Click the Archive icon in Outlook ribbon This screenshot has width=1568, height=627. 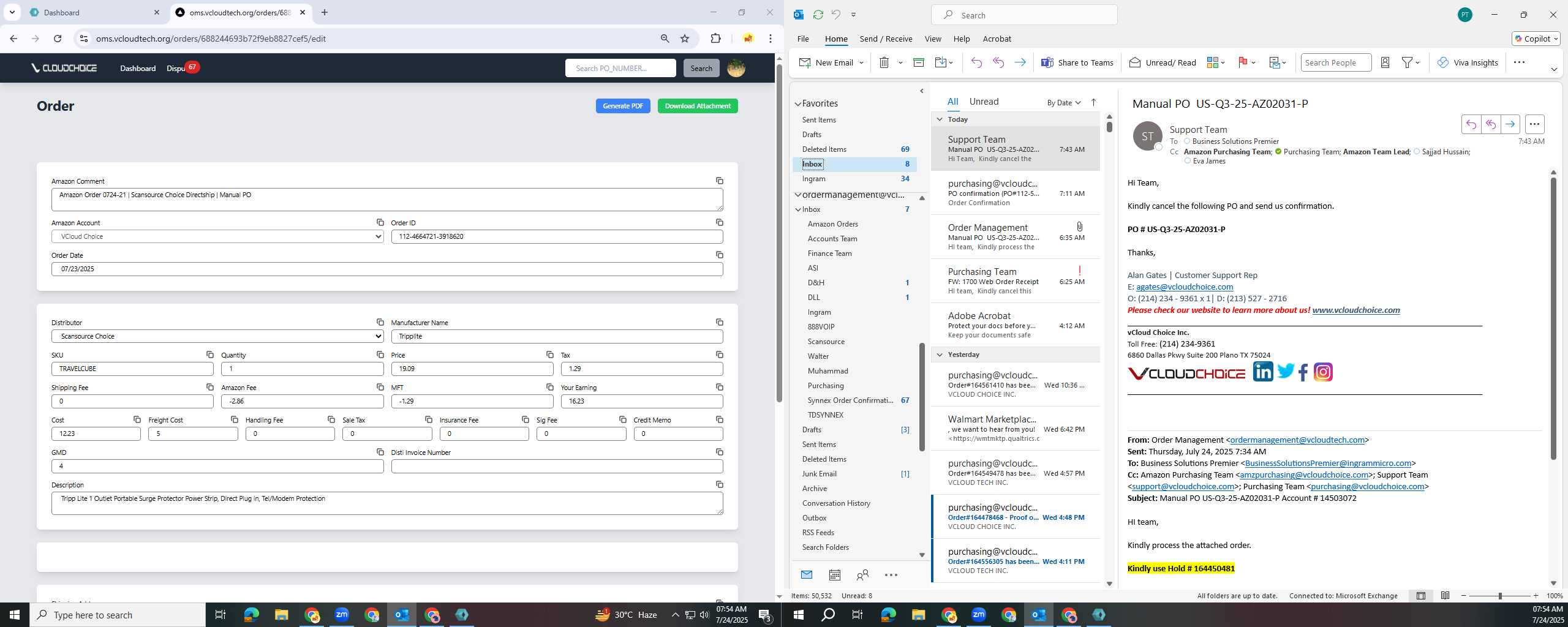(918, 62)
